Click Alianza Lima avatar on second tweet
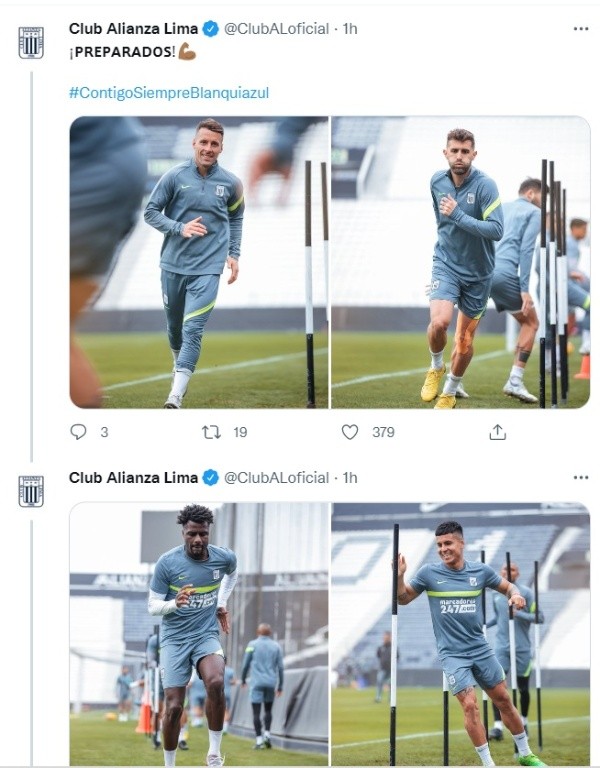 click(x=31, y=491)
